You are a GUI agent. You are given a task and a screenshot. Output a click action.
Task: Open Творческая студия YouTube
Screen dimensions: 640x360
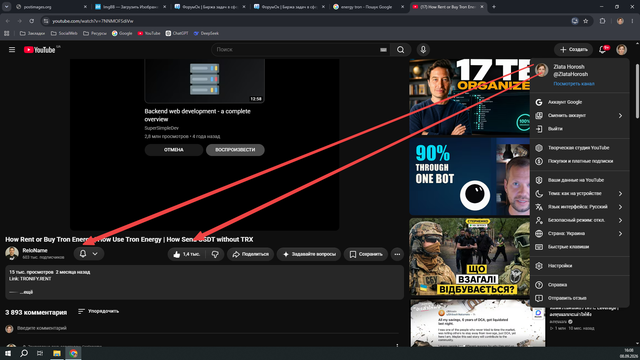coord(580,148)
